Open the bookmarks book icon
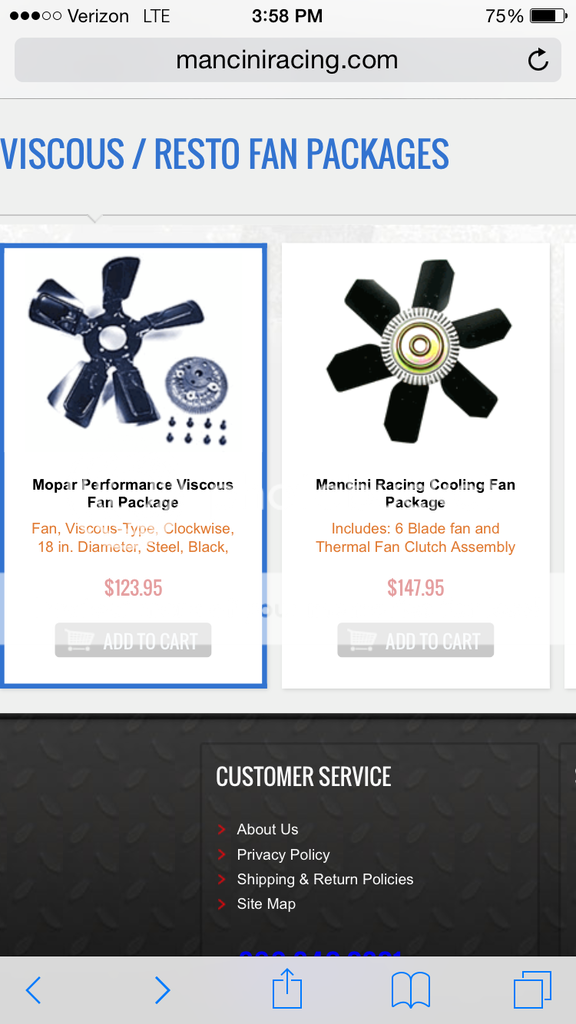 (x=411, y=990)
